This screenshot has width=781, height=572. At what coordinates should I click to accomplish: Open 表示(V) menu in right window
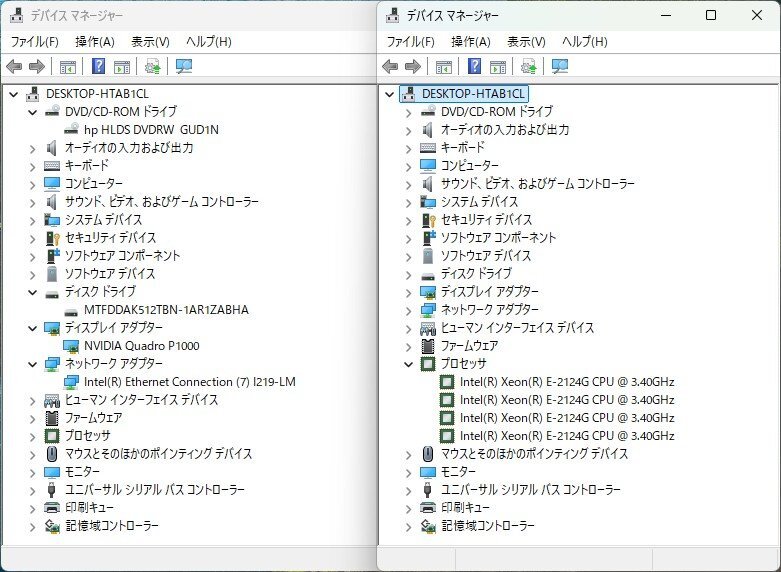click(x=526, y=42)
